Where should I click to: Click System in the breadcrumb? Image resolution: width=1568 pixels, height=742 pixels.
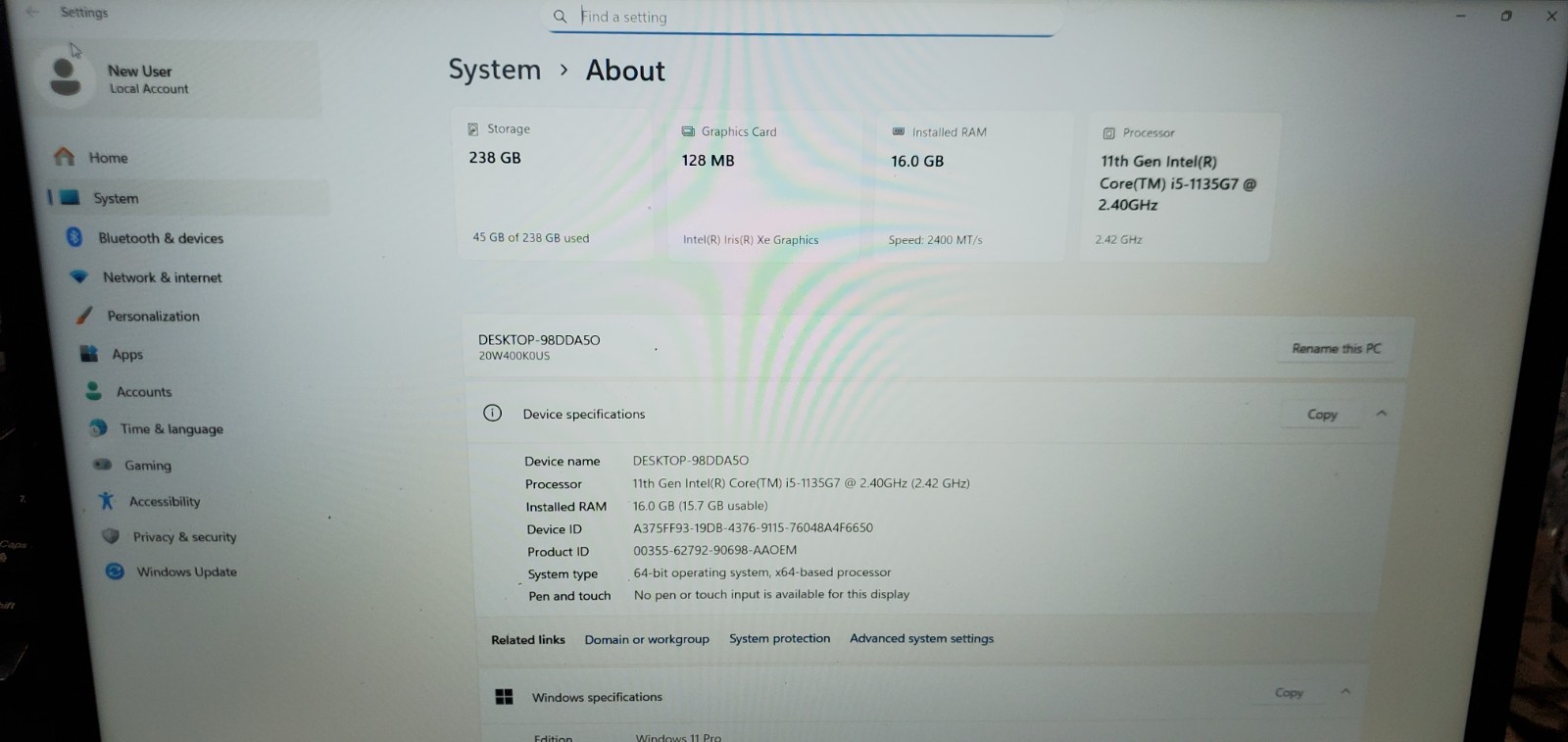pos(494,70)
